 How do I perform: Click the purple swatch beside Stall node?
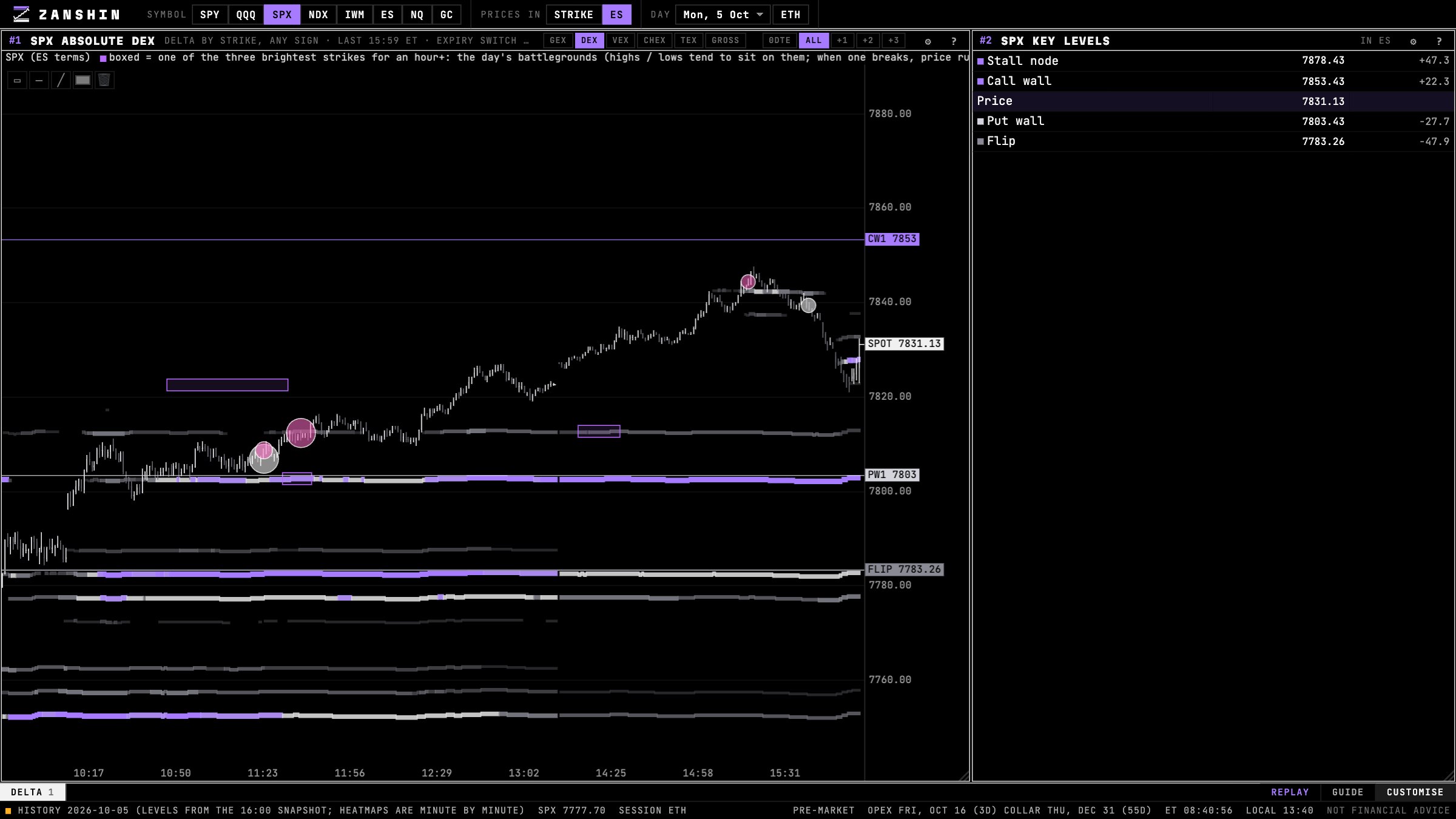[980, 61]
